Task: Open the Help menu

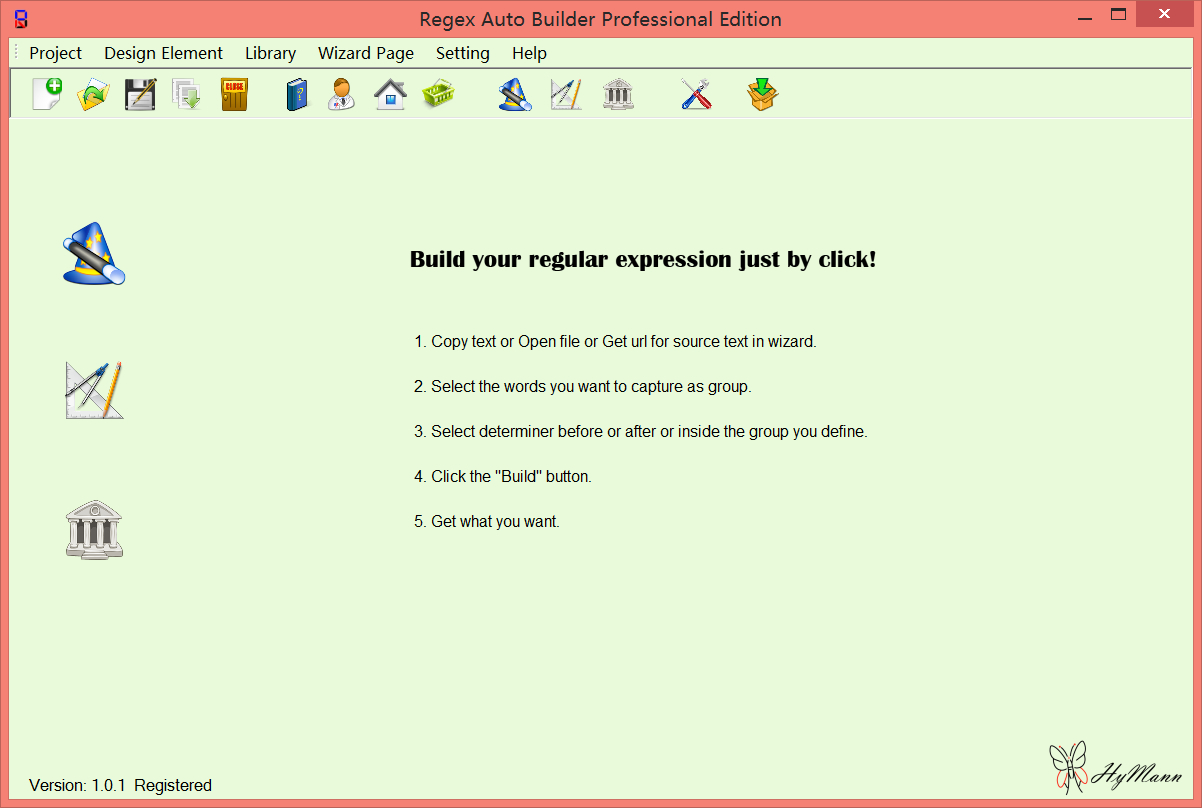Action: click(529, 53)
